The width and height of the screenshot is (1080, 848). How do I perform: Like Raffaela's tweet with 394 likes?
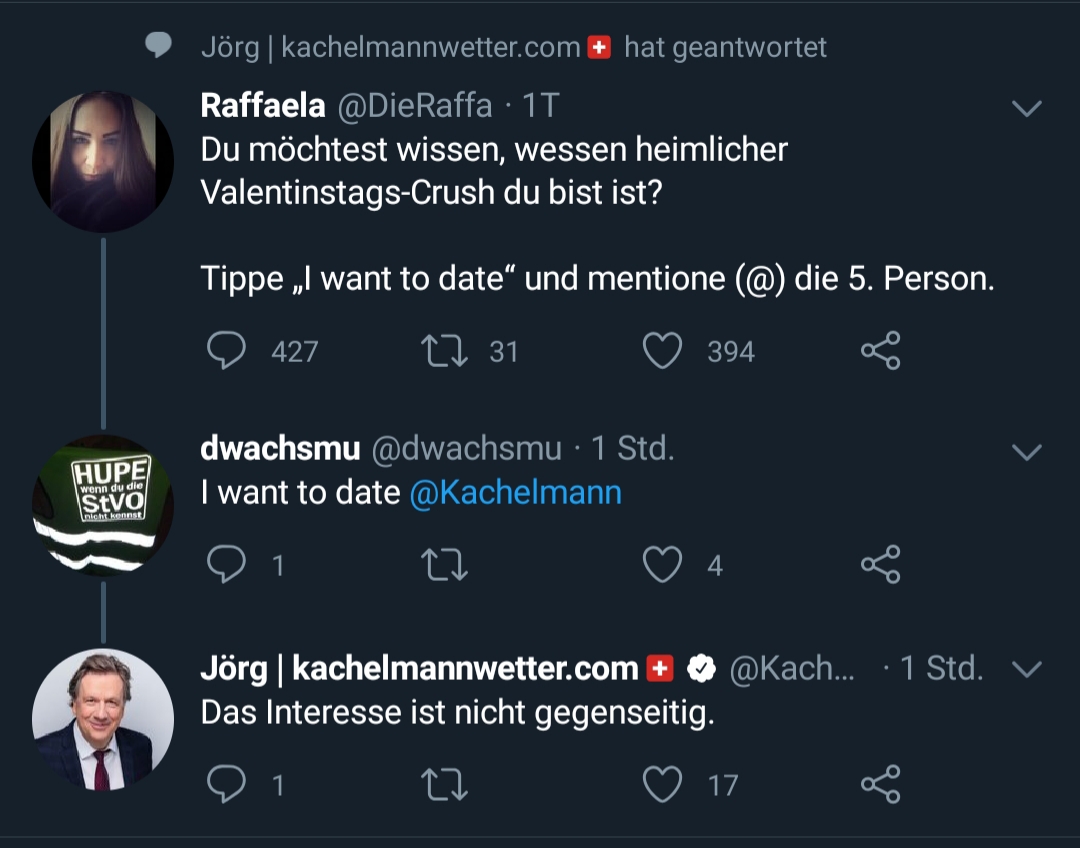pos(662,351)
